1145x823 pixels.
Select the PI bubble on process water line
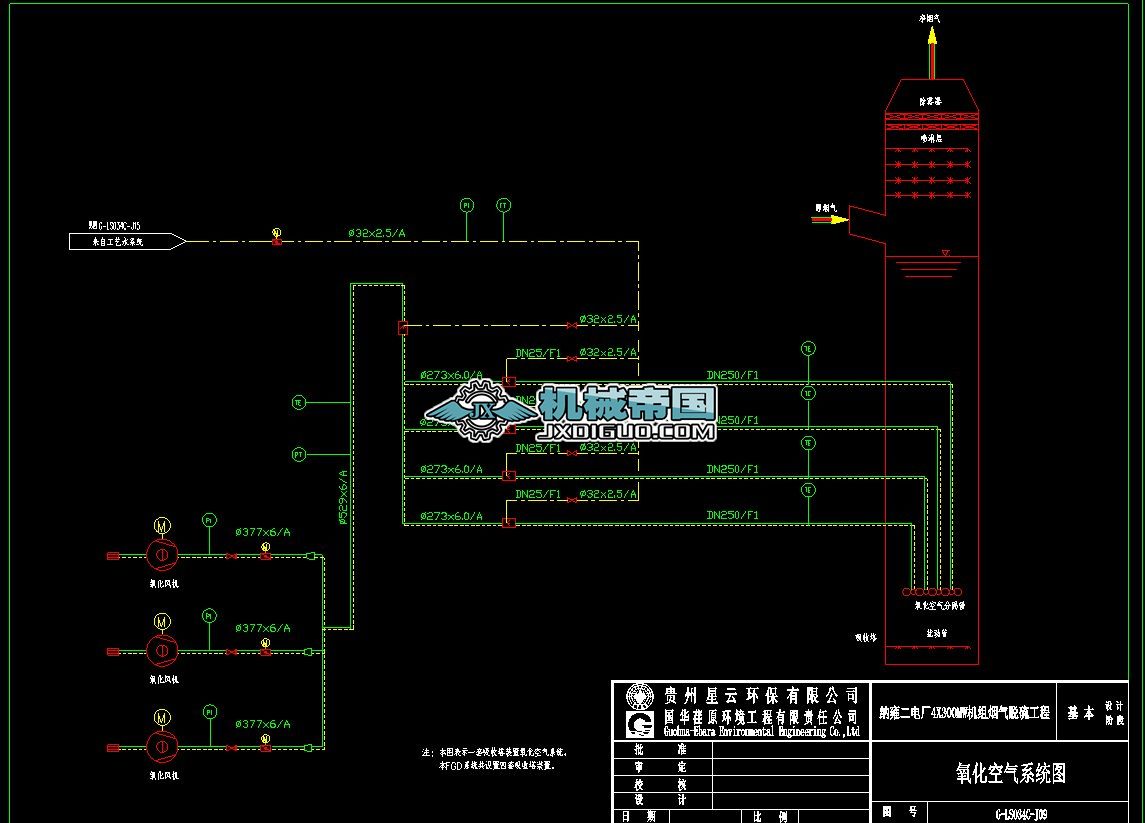click(466, 205)
